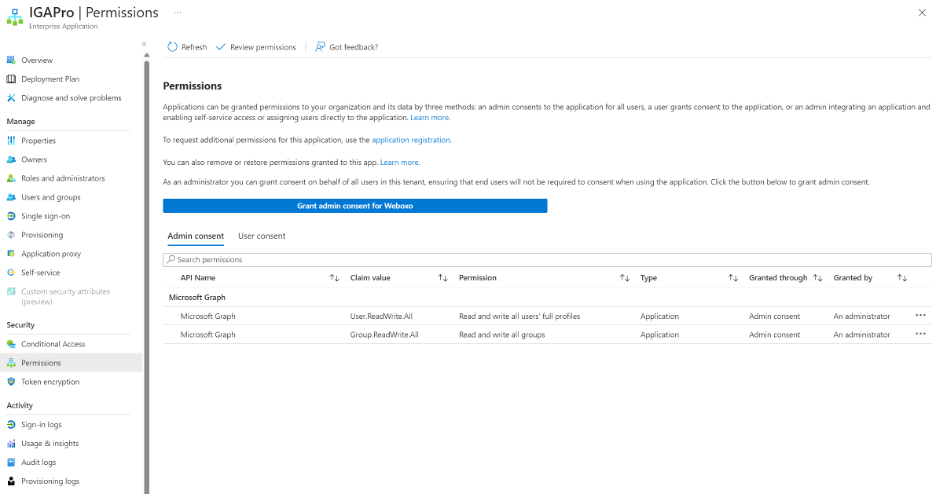Open Conditional Access menu item

click(53, 344)
